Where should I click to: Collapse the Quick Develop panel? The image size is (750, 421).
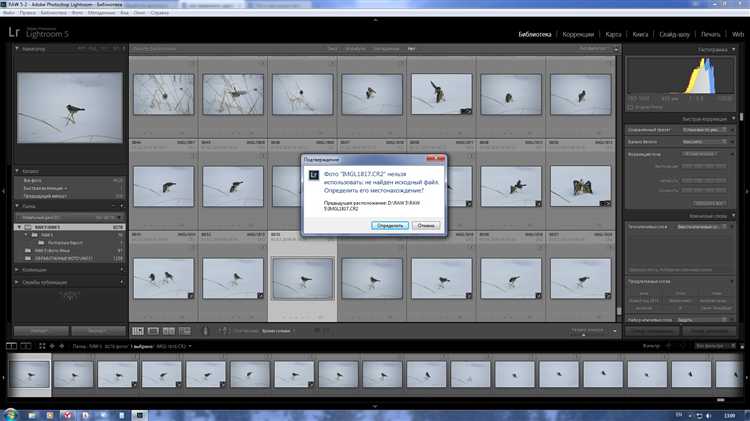(x=734, y=118)
